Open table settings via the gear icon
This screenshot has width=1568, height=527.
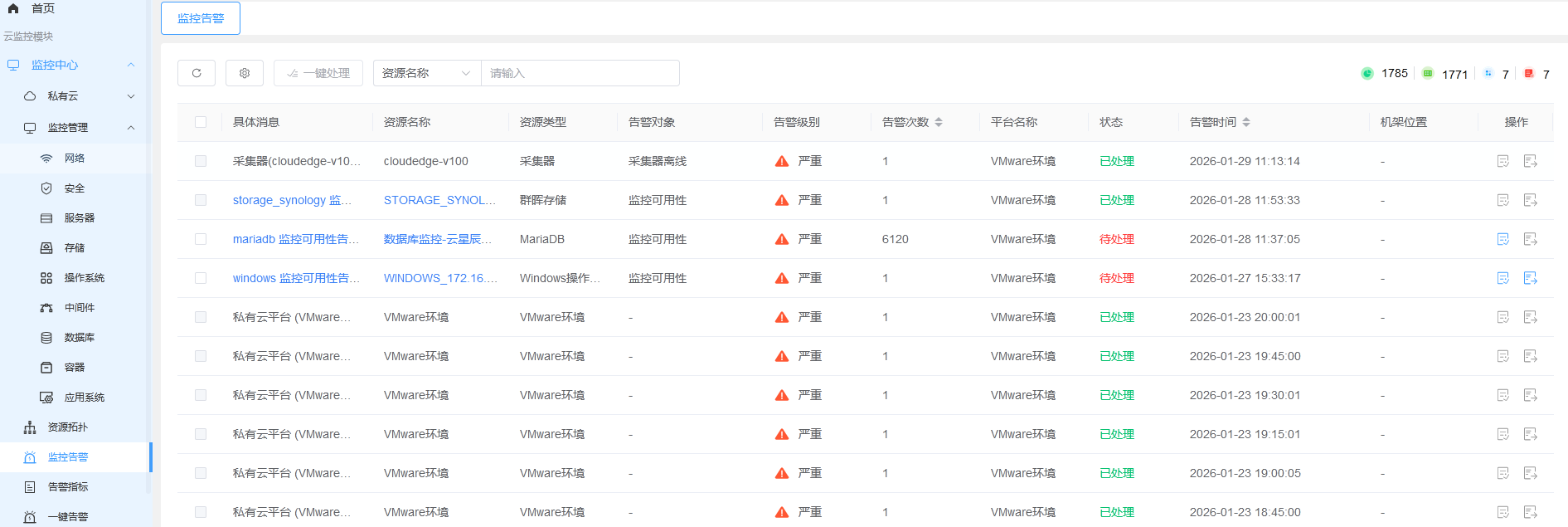pos(245,73)
